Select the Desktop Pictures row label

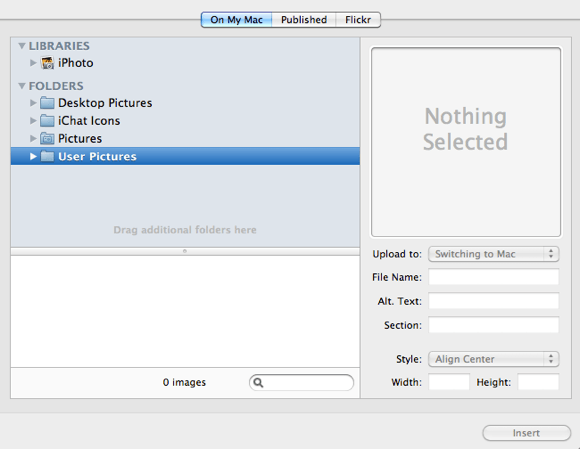105,103
